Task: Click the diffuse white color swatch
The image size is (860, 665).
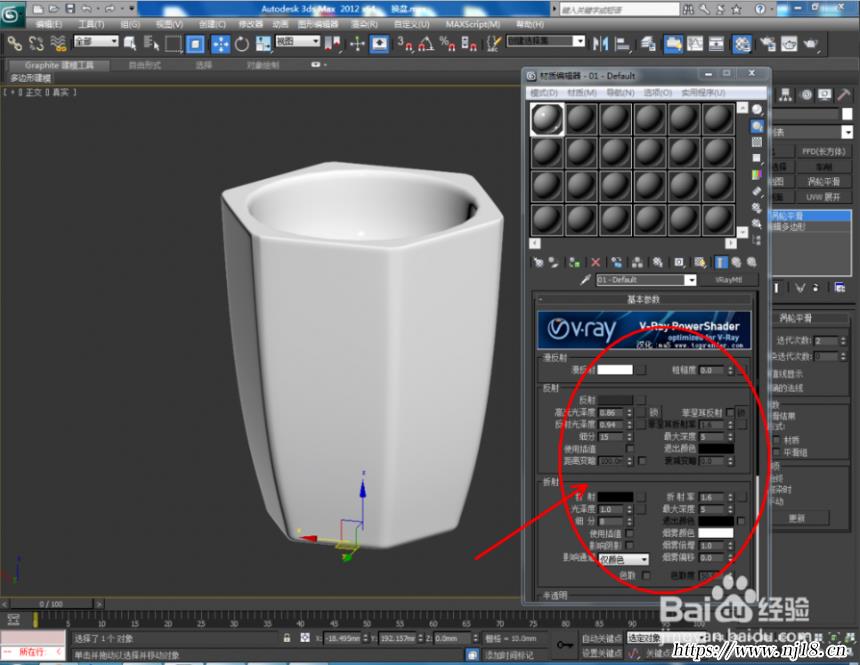Action: 615,370
